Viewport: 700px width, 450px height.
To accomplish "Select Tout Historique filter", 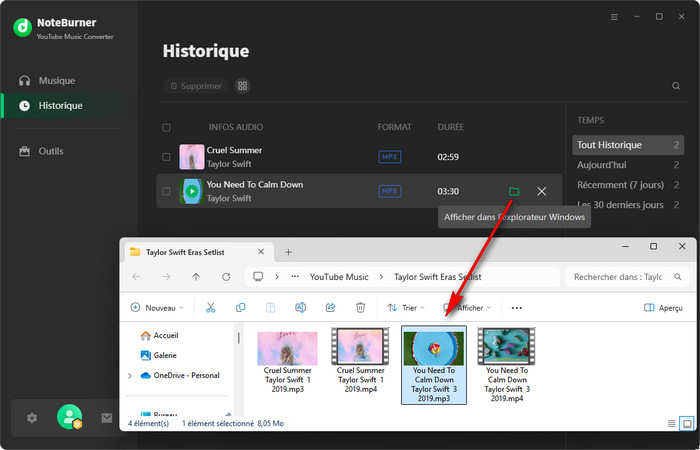I will pos(628,145).
